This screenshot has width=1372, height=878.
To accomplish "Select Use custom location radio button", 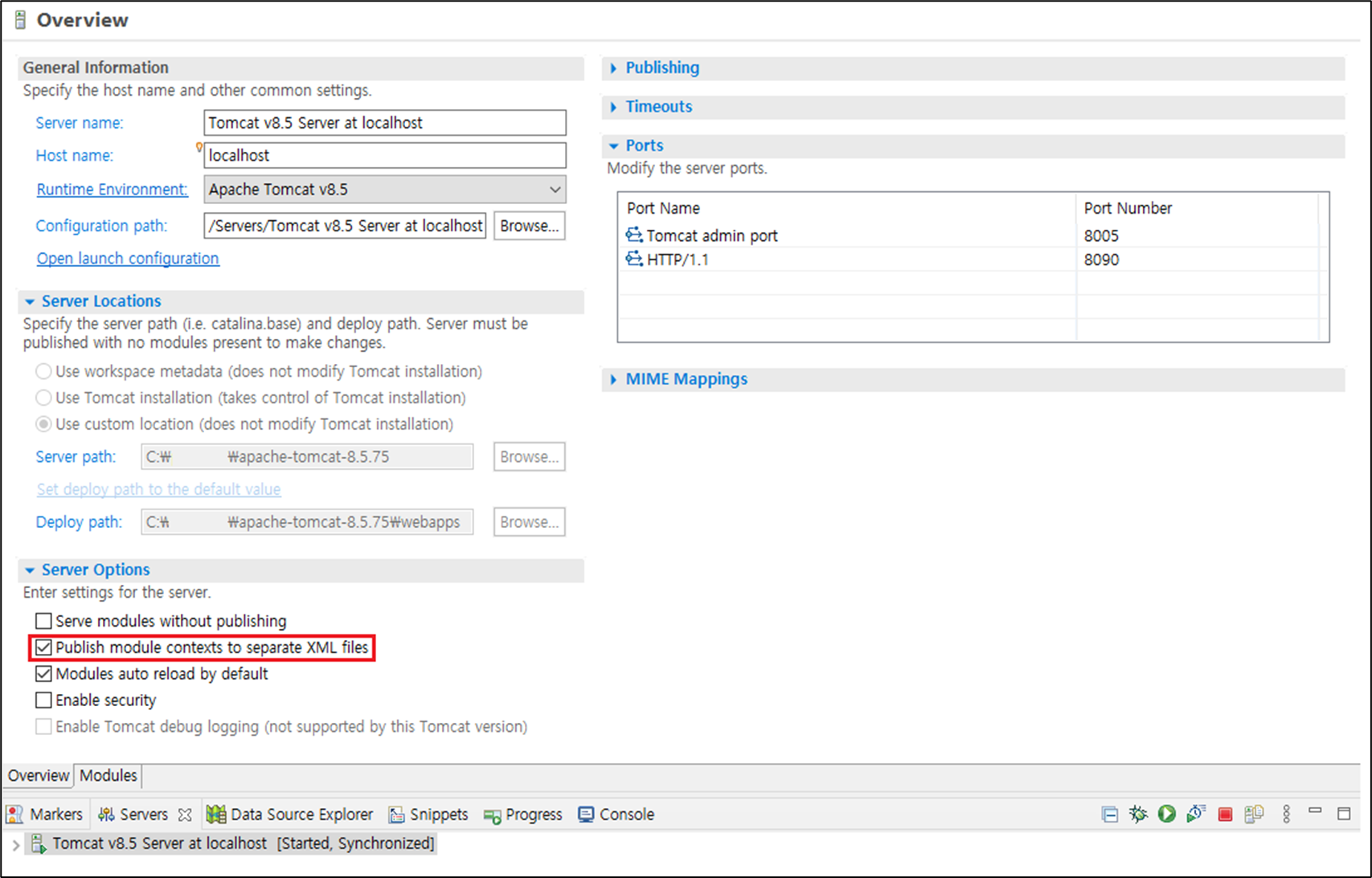I will 43,424.
